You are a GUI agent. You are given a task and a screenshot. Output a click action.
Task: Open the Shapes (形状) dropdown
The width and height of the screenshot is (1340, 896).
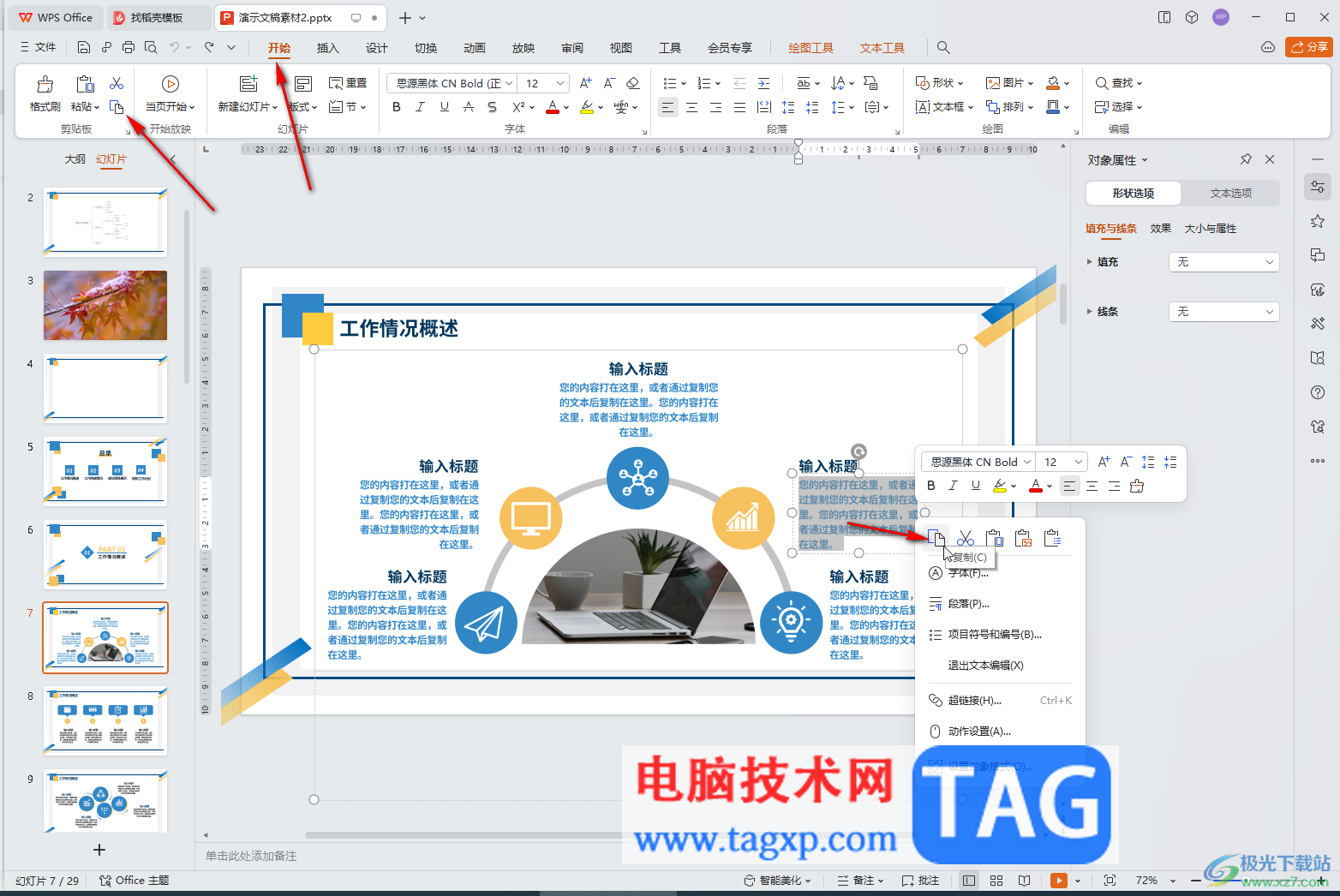click(x=940, y=83)
